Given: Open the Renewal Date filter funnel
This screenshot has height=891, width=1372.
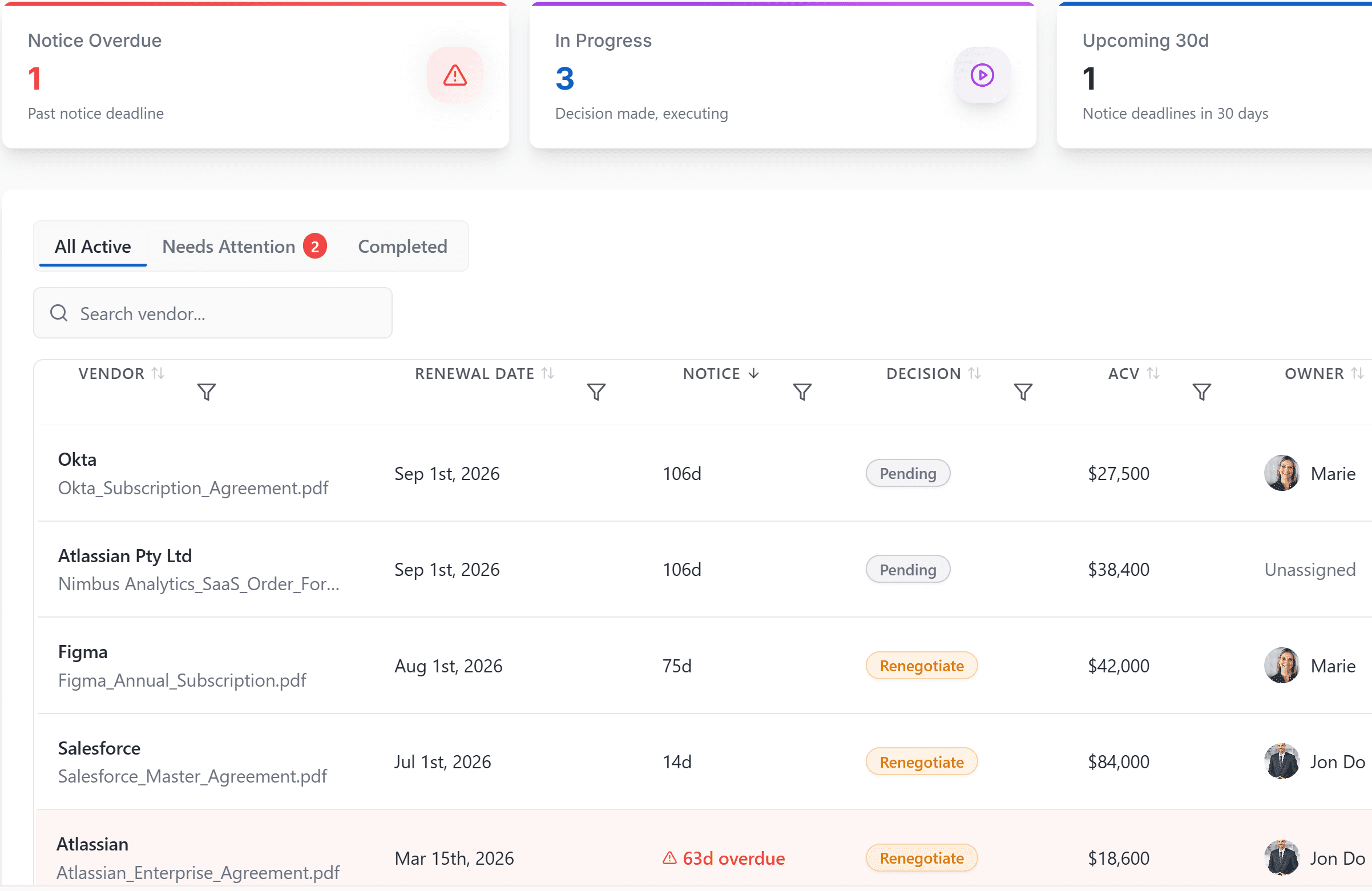Looking at the screenshot, I should (x=596, y=392).
